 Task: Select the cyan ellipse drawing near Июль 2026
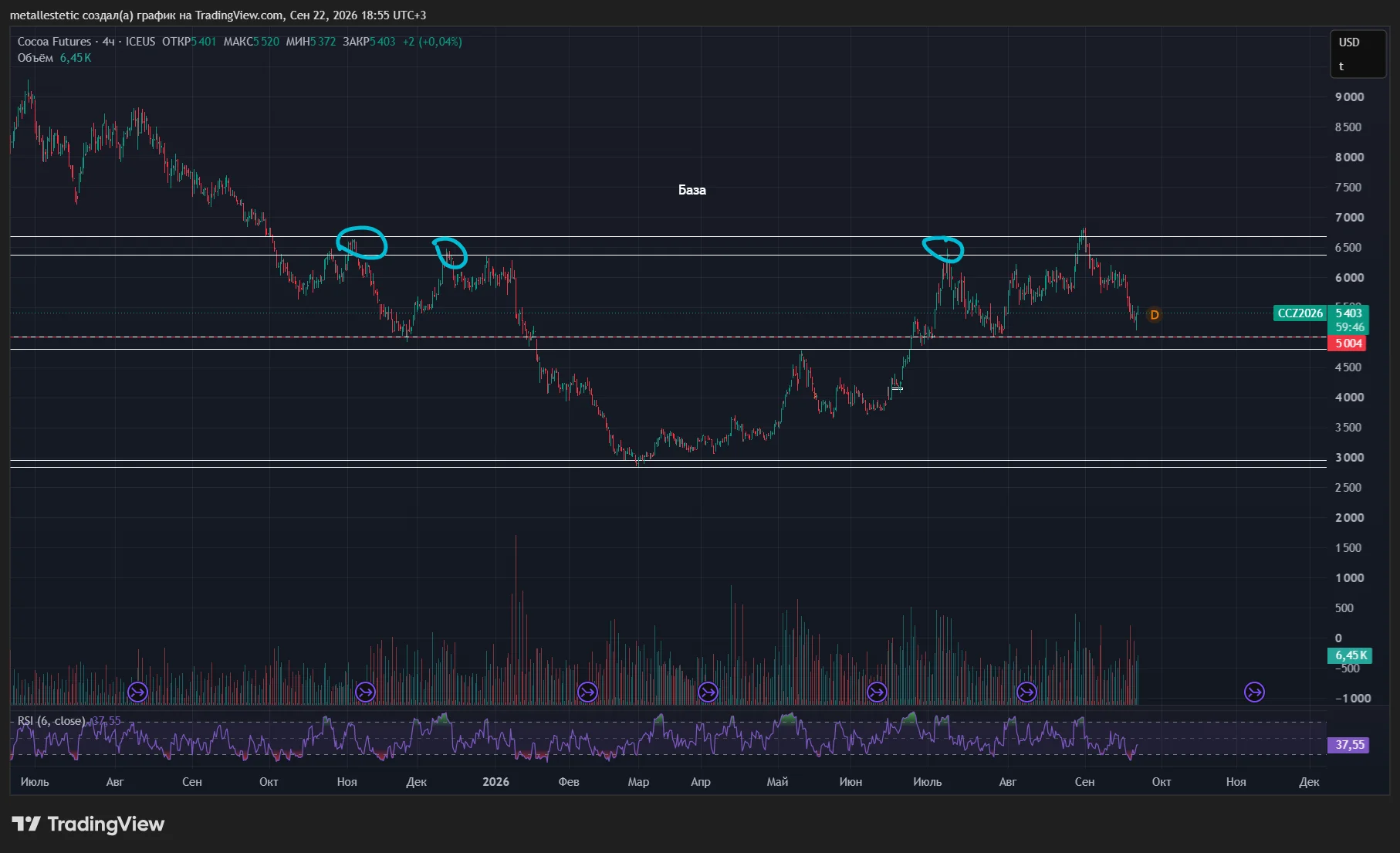point(943,249)
